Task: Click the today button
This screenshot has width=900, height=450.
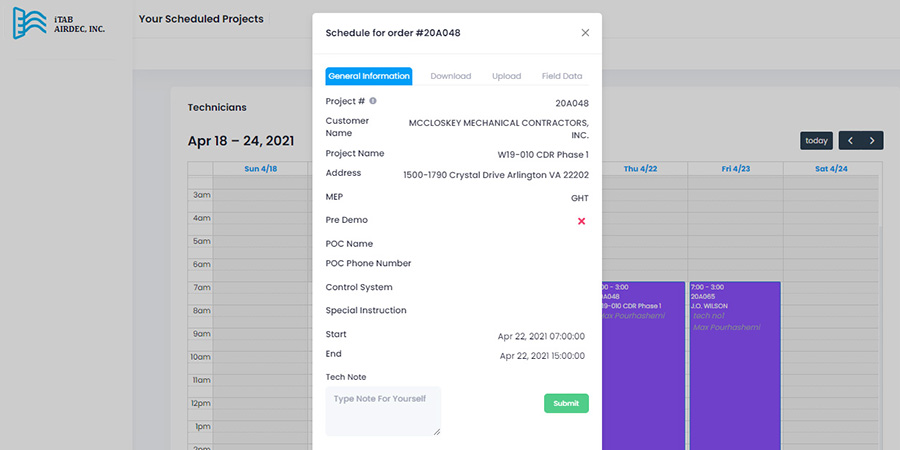Action: click(816, 141)
